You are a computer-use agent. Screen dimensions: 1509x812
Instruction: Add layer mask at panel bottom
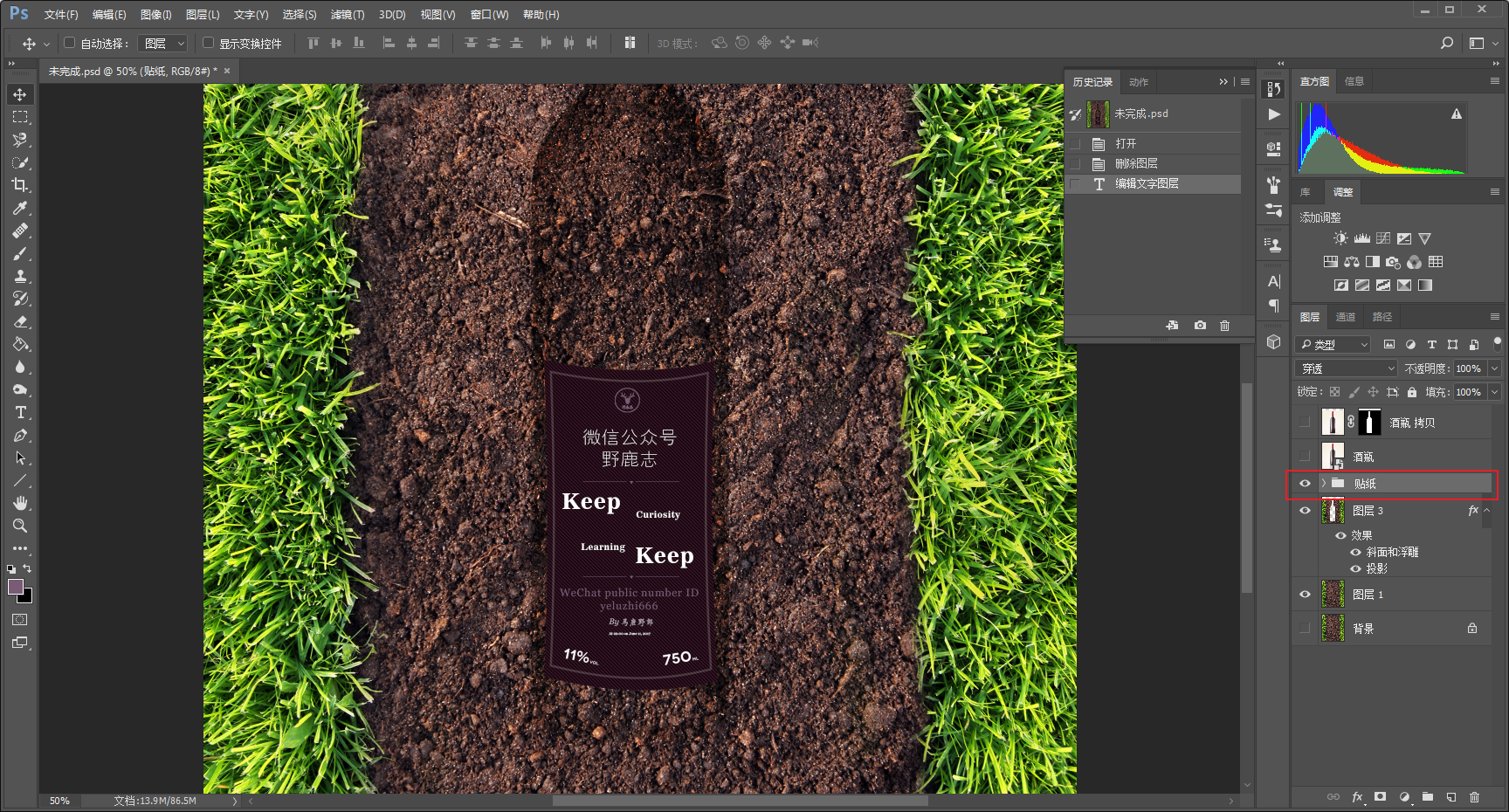click(1380, 796)
